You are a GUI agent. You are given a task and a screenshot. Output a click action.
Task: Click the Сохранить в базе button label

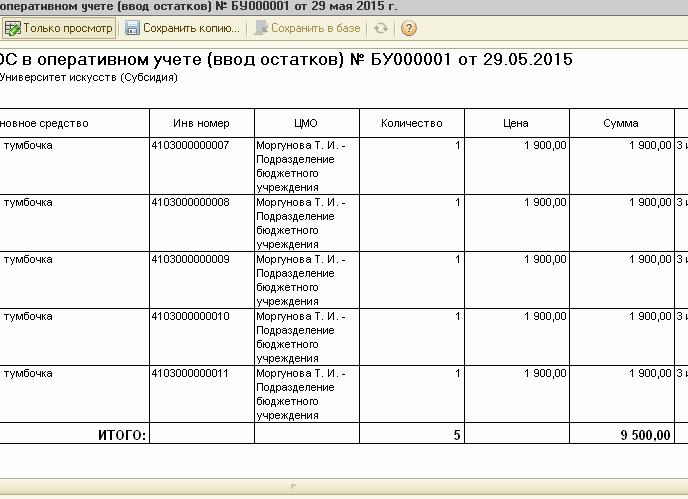point(315,28)
